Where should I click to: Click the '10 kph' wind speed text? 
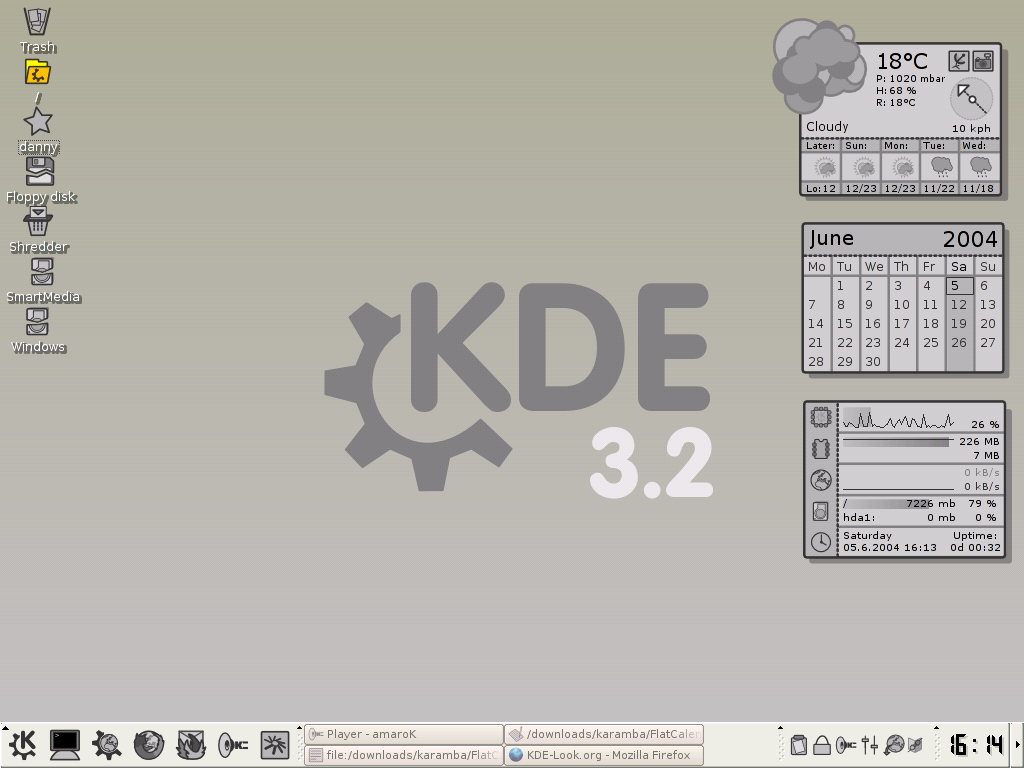[971, 128]
